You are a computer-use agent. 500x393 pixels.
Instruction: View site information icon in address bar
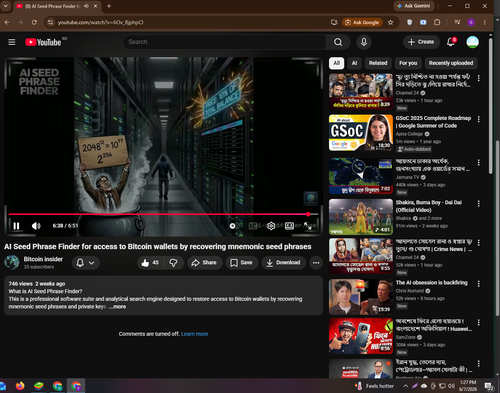50,22
